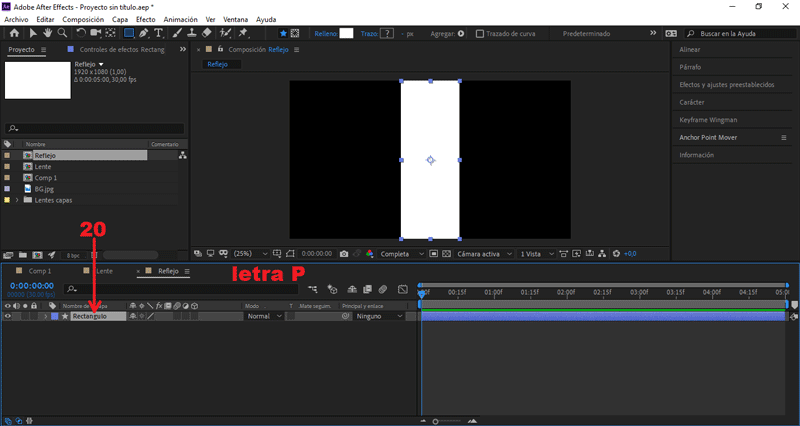Select the Rectangle shape tool

129,33
